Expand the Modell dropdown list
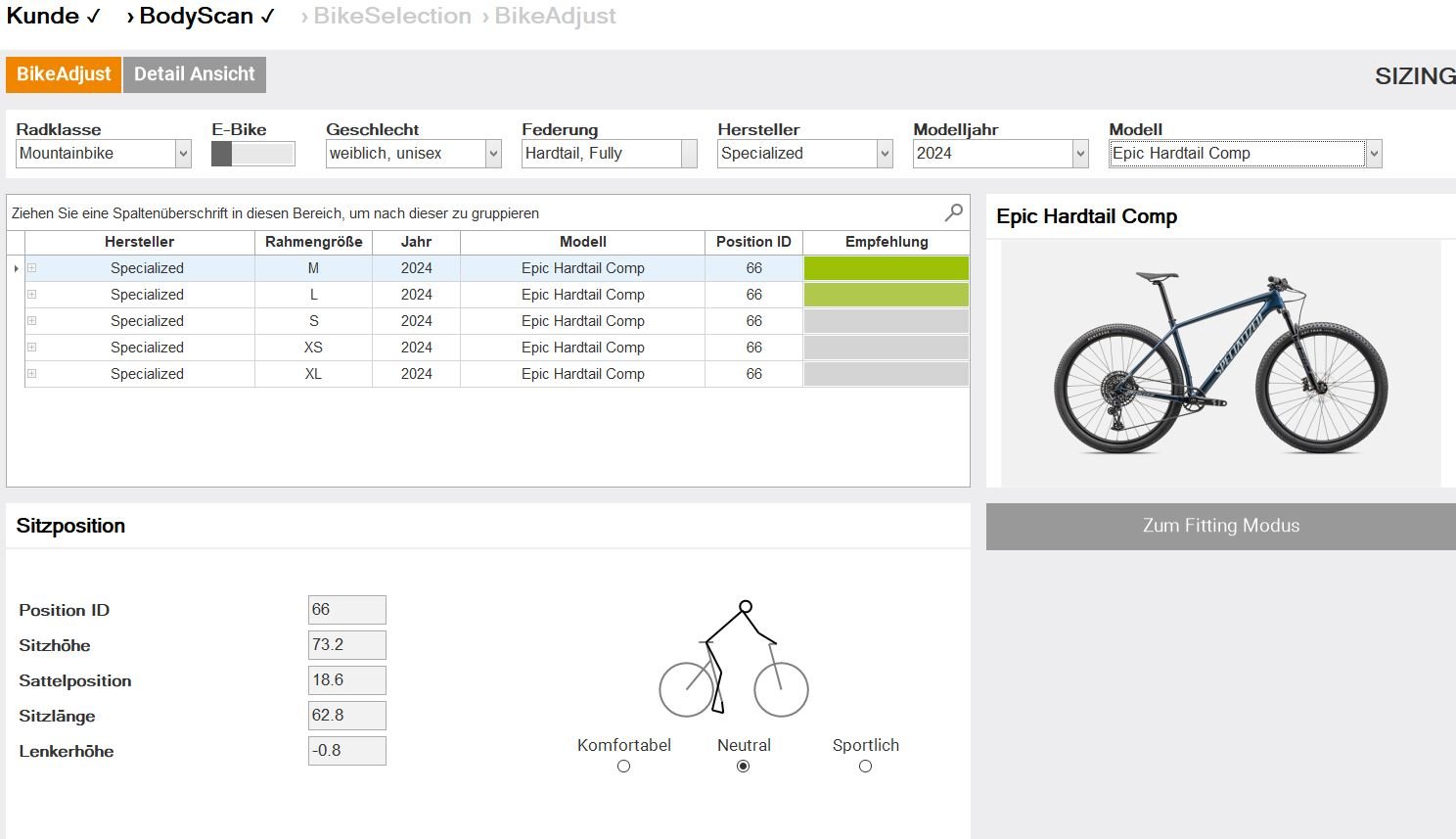This screenshot has height=839, width=1456. (1374, 154)
